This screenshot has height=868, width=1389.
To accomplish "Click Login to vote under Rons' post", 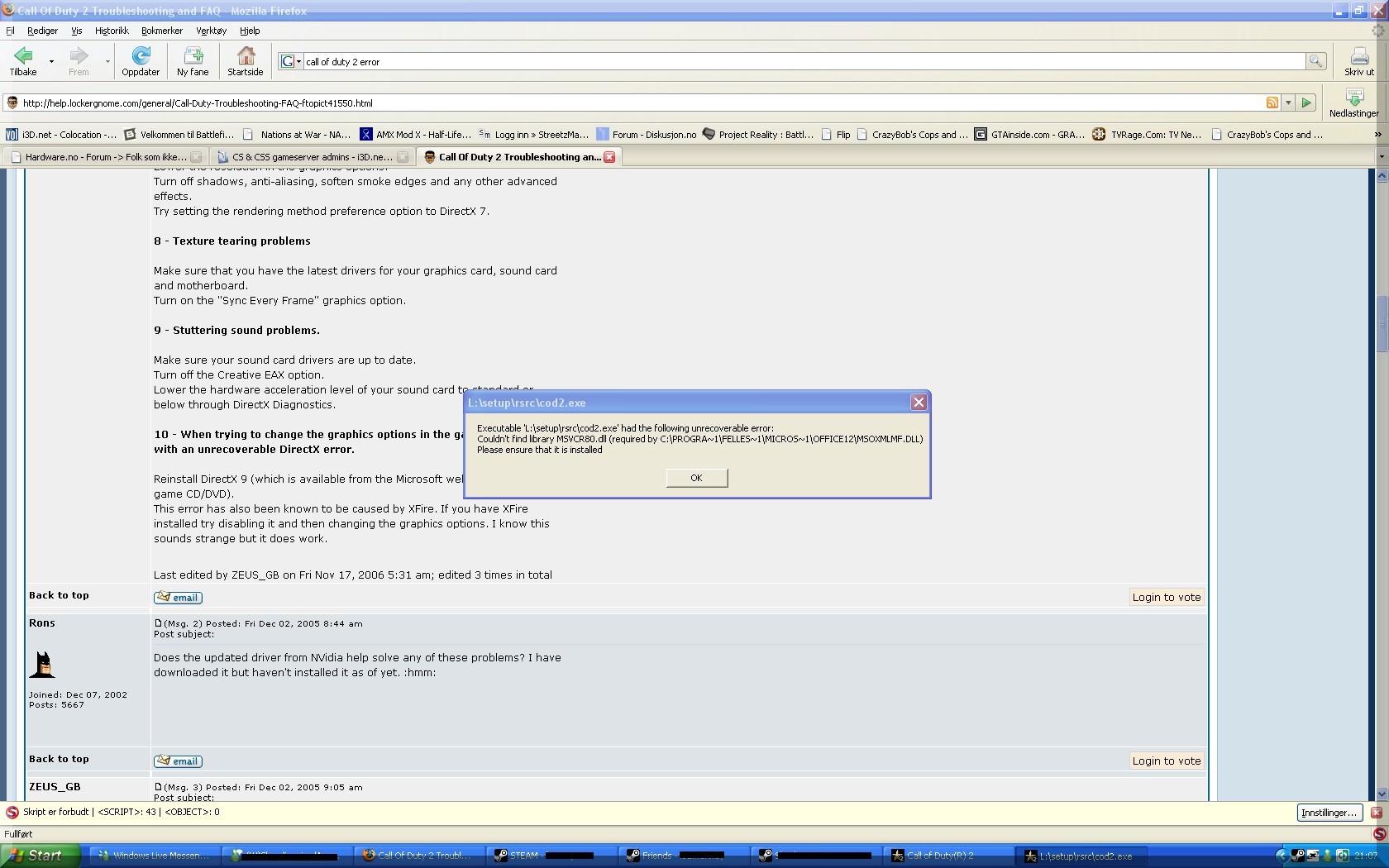I will click(x=1167, y=761).
